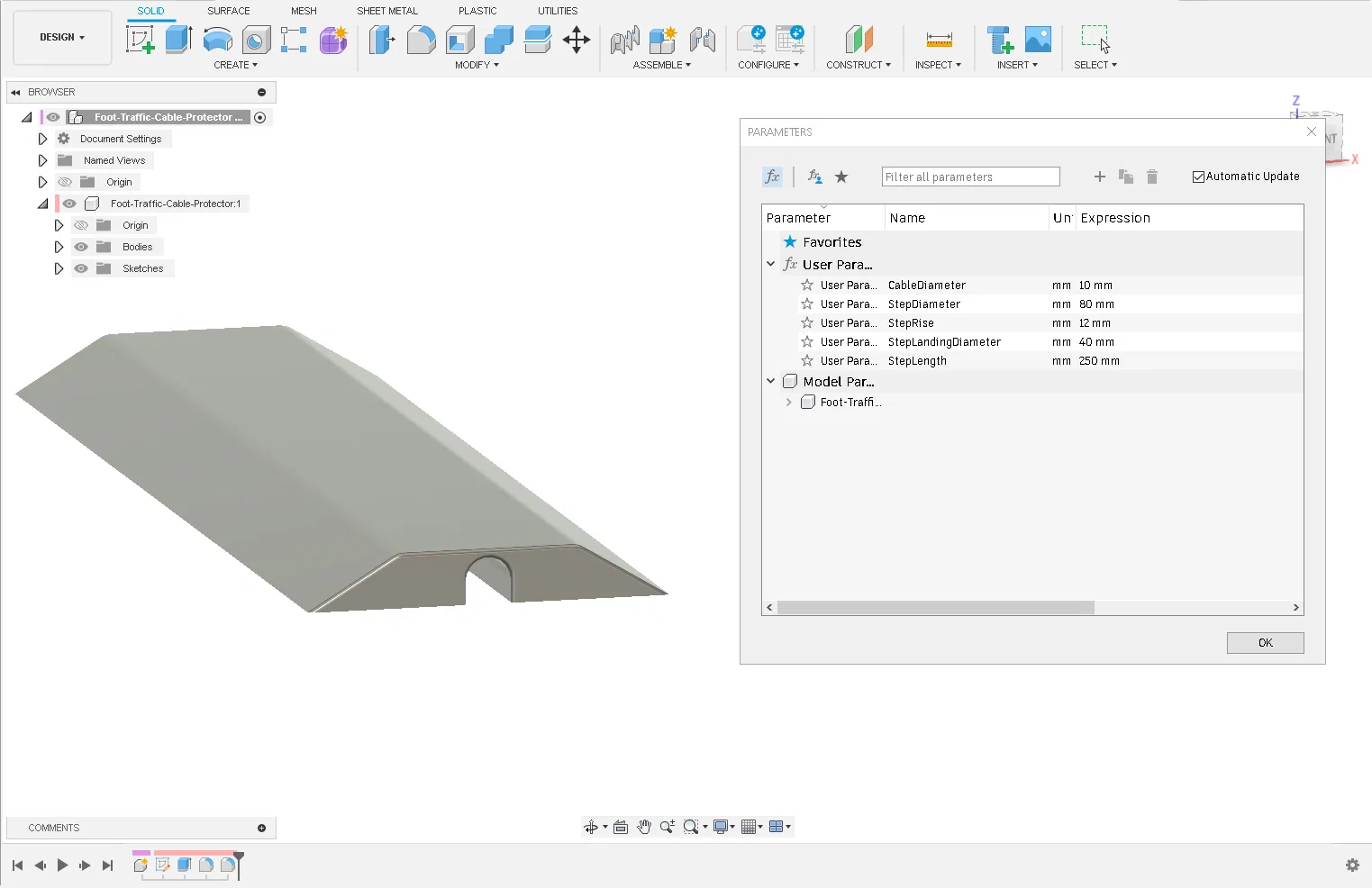Favorite the CableDiameter parameter star
The image size is (1372, 888).
807,285
